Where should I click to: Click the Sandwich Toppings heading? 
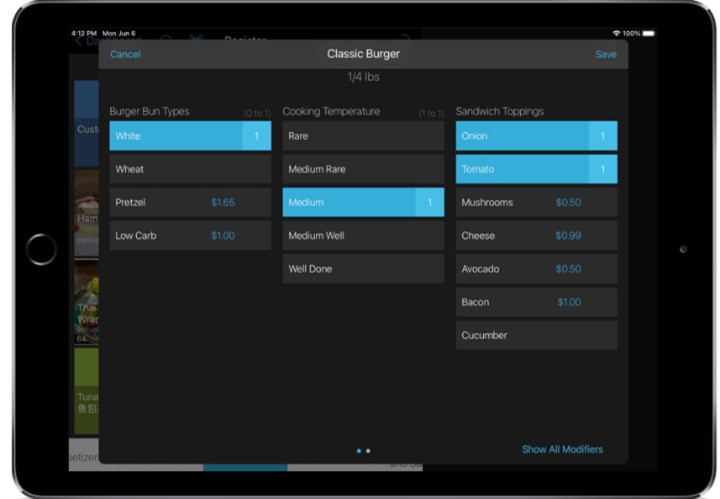[500, 111]
